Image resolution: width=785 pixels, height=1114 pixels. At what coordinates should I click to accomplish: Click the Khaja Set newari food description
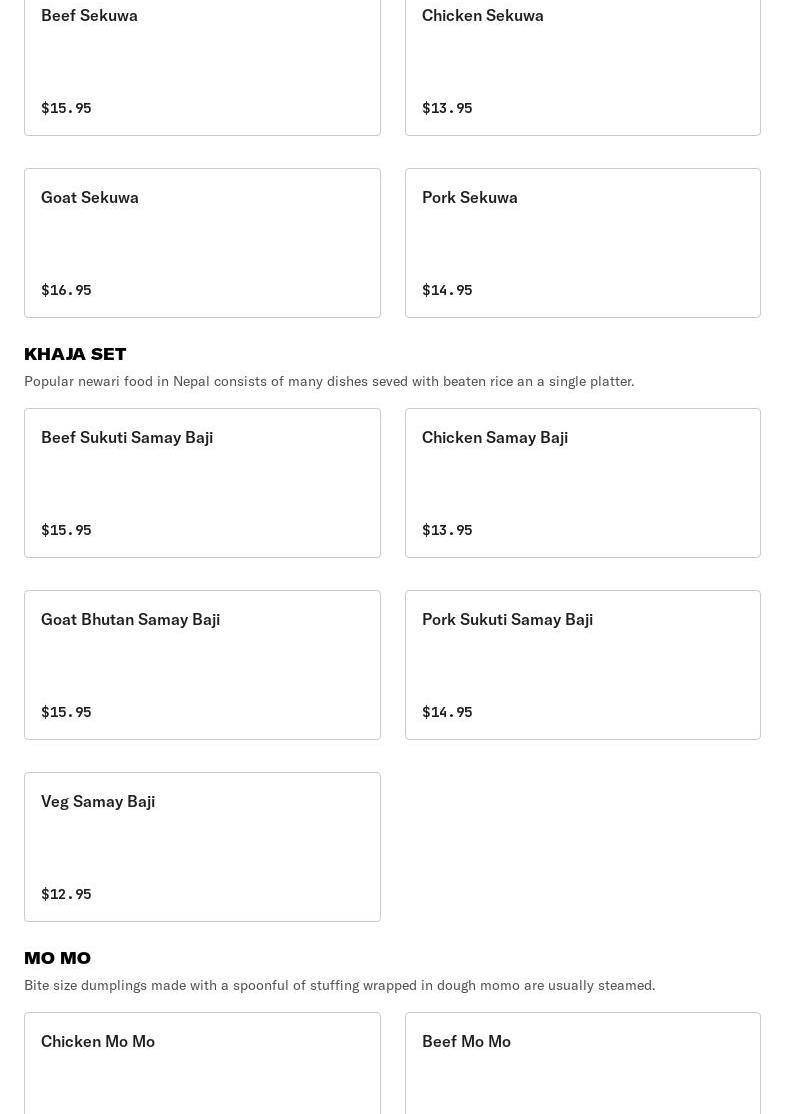(x=329, y=381)
